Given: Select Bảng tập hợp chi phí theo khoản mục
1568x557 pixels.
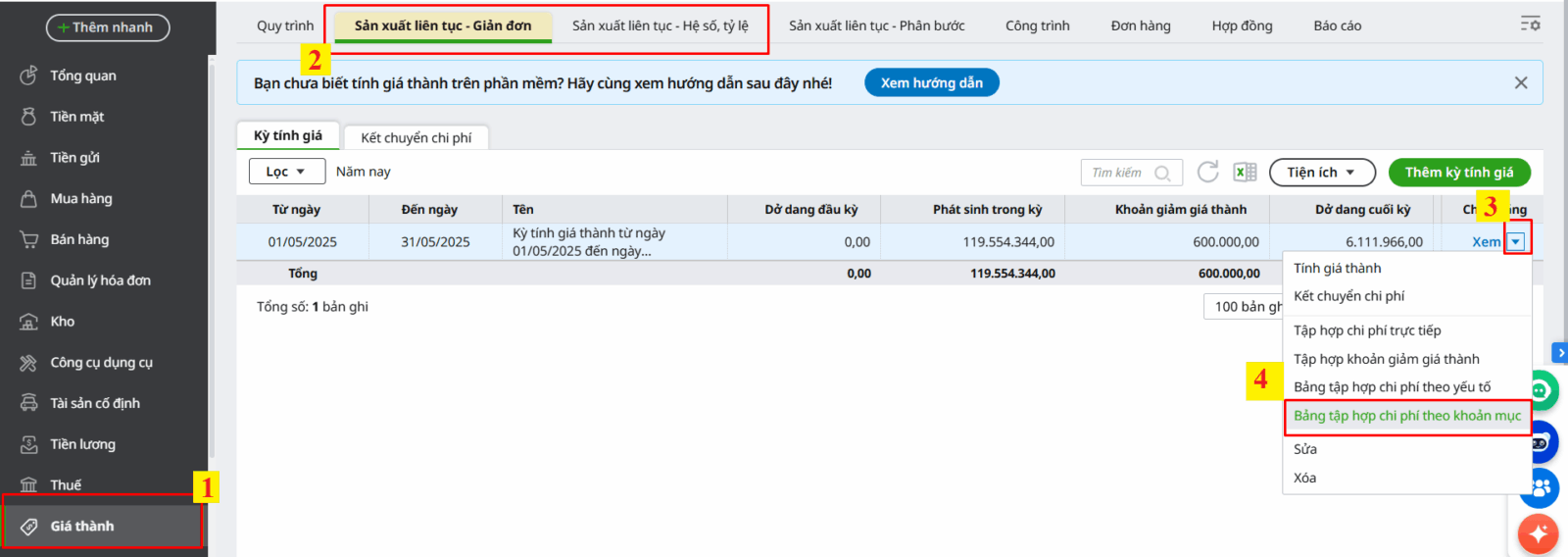Looking at the screenshot, I should [x=1406, y=416].
